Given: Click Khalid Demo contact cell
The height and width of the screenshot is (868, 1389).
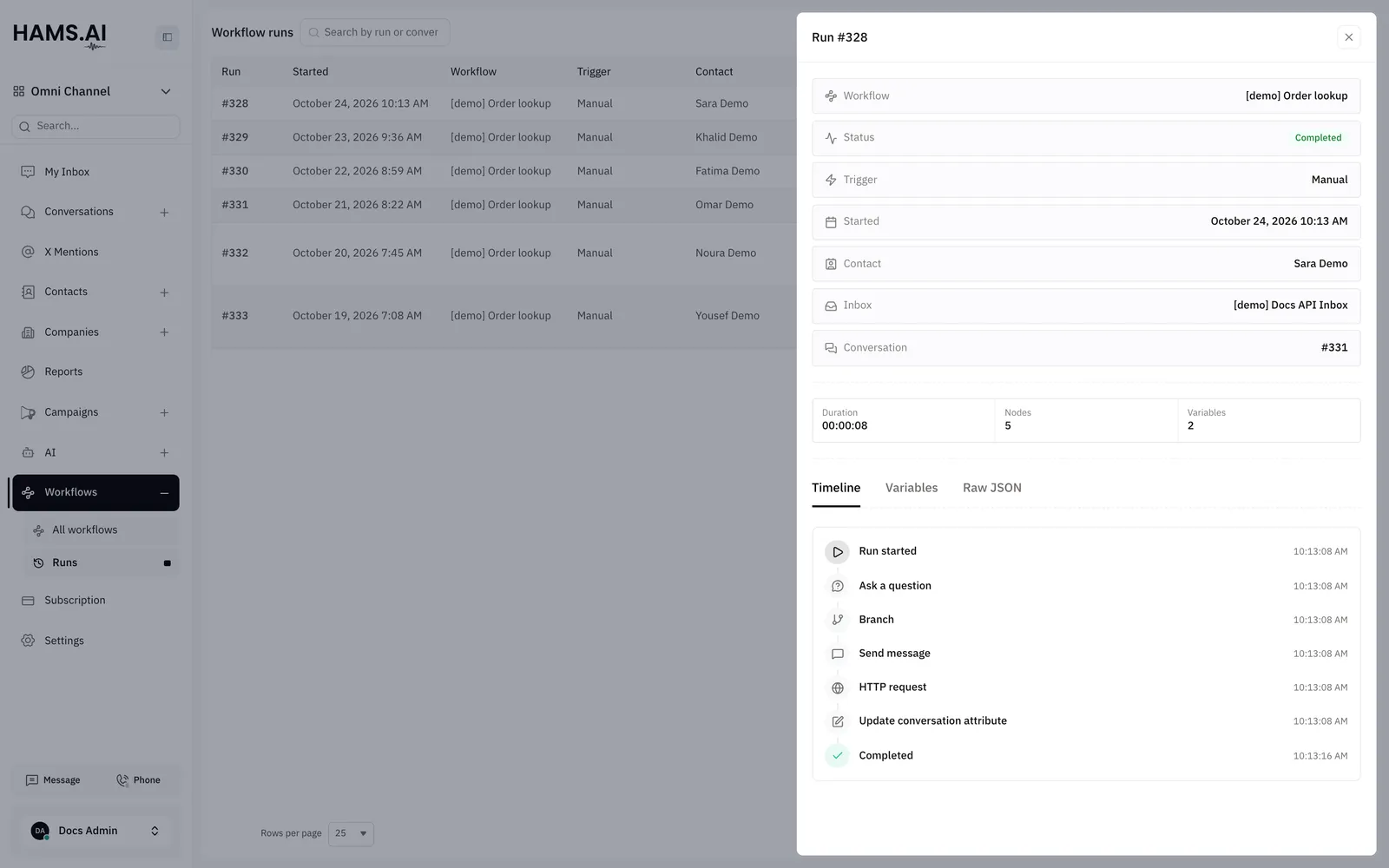Looking at the screenshot, I should coord(726,137).
